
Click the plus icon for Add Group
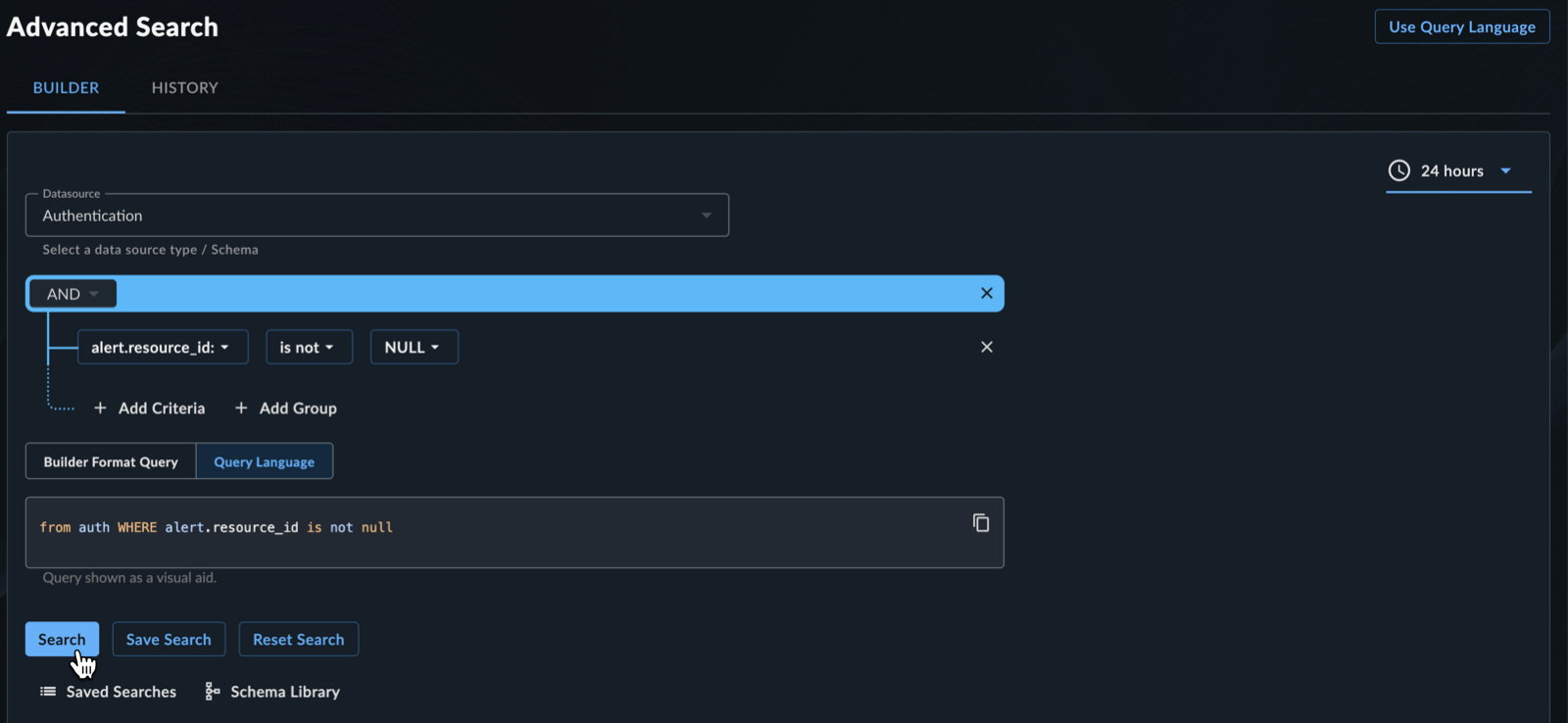coord(241,408)
